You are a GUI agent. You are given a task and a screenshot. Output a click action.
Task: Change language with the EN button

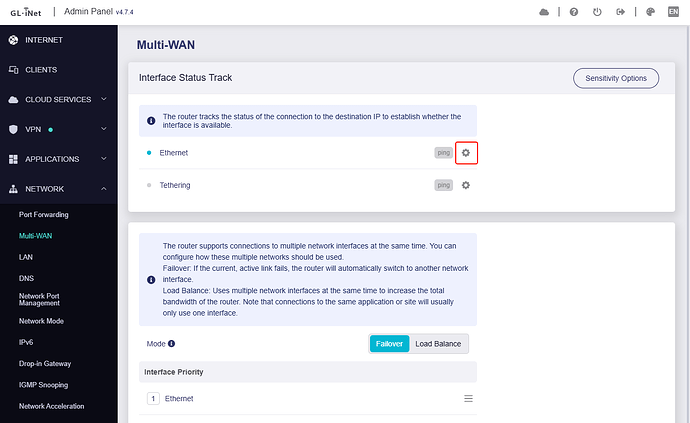(673, 12)
